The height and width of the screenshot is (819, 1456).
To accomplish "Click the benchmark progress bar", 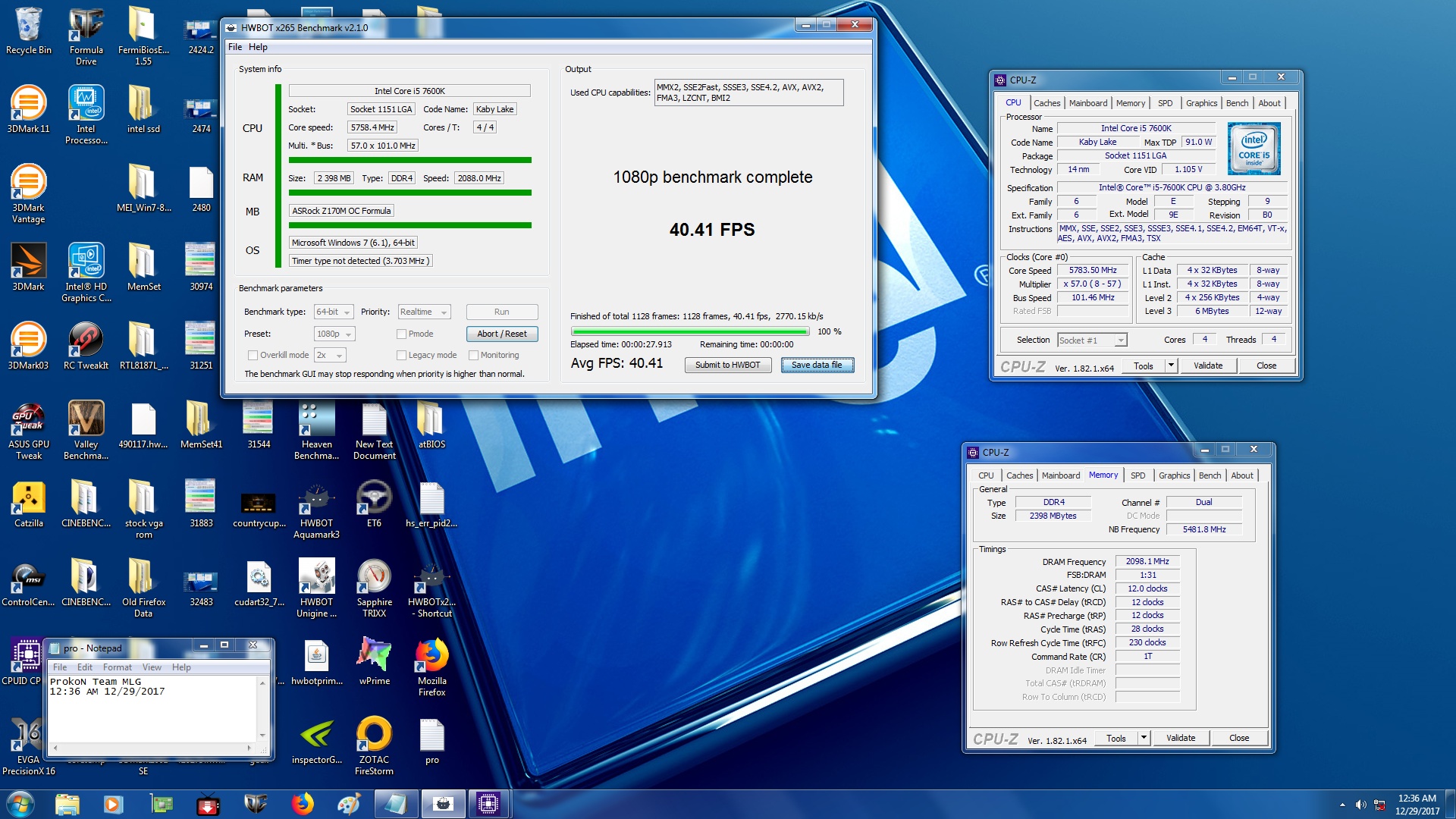I will pyautogui.click(x=690, y=331).
